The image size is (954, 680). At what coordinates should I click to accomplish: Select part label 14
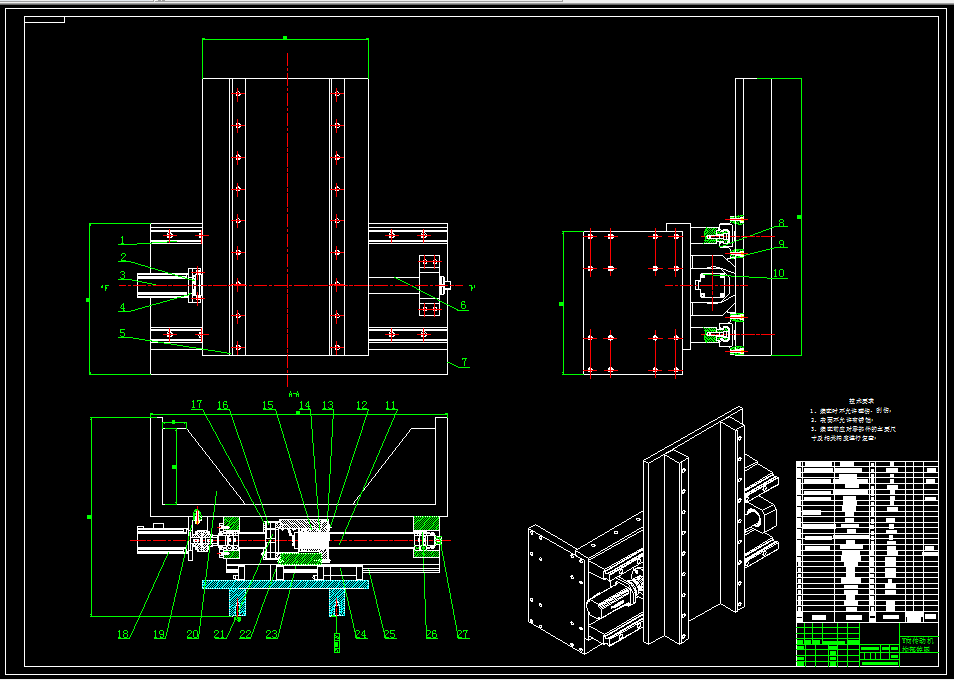304,404
